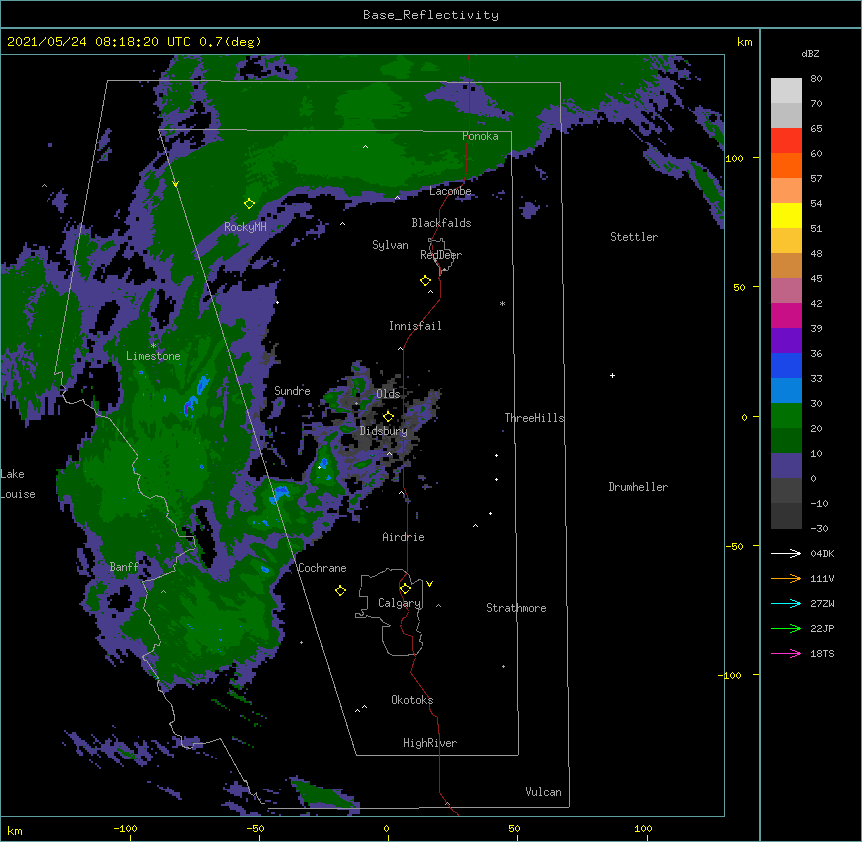Click the purple 10 dBZ color swatch
Image resolution: width=862 pixels, height=842 pixels.
click(x=786, y=466)
